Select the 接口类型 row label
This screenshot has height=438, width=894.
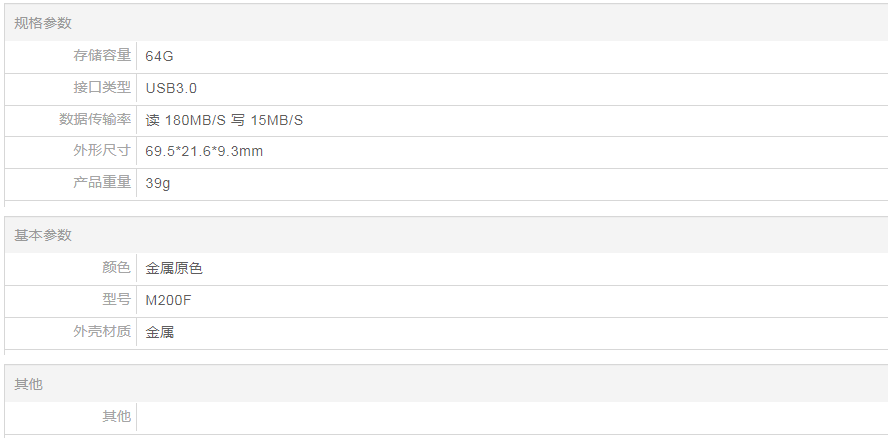[x=101, y=88]
